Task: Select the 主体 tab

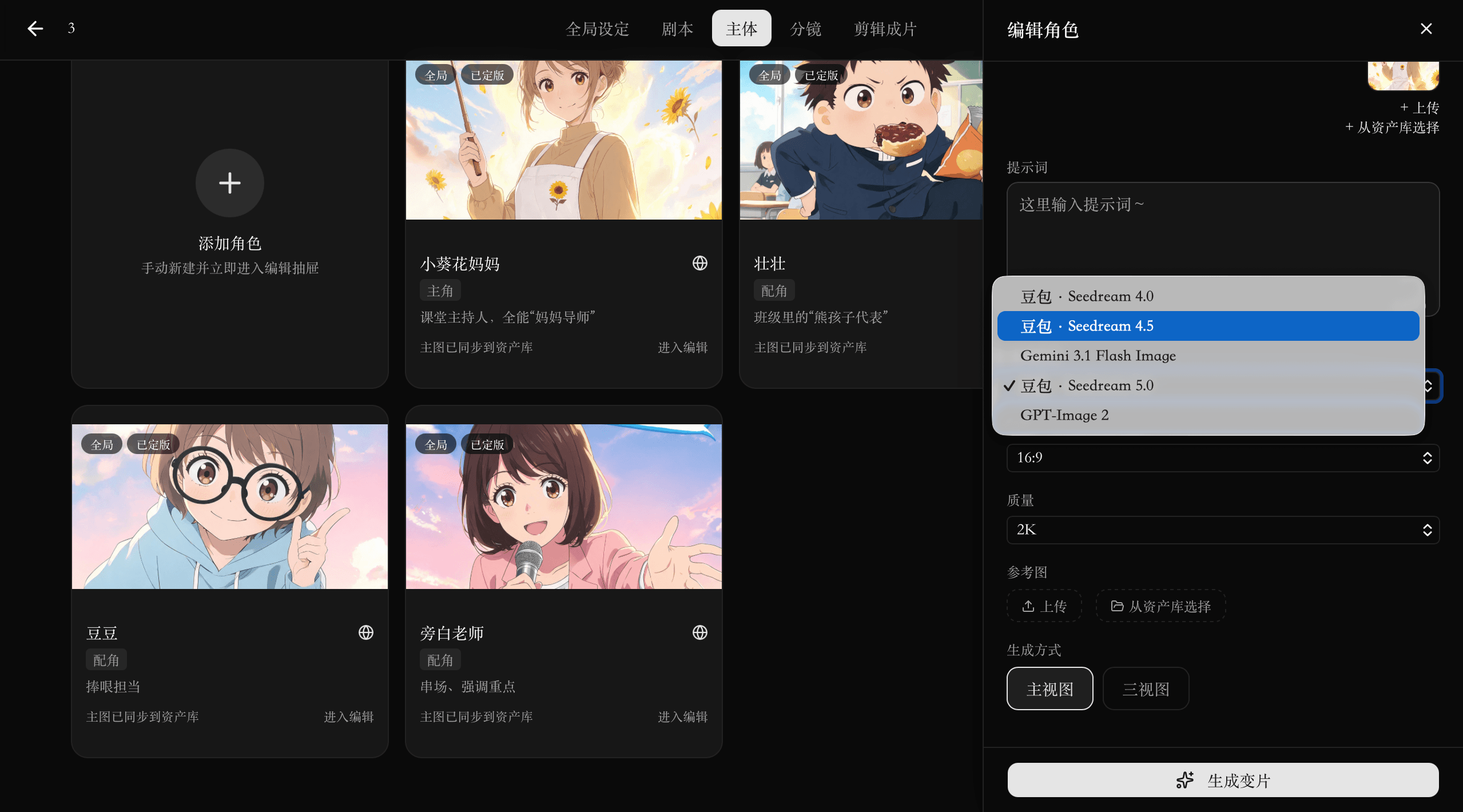Action: pos(741,29)
